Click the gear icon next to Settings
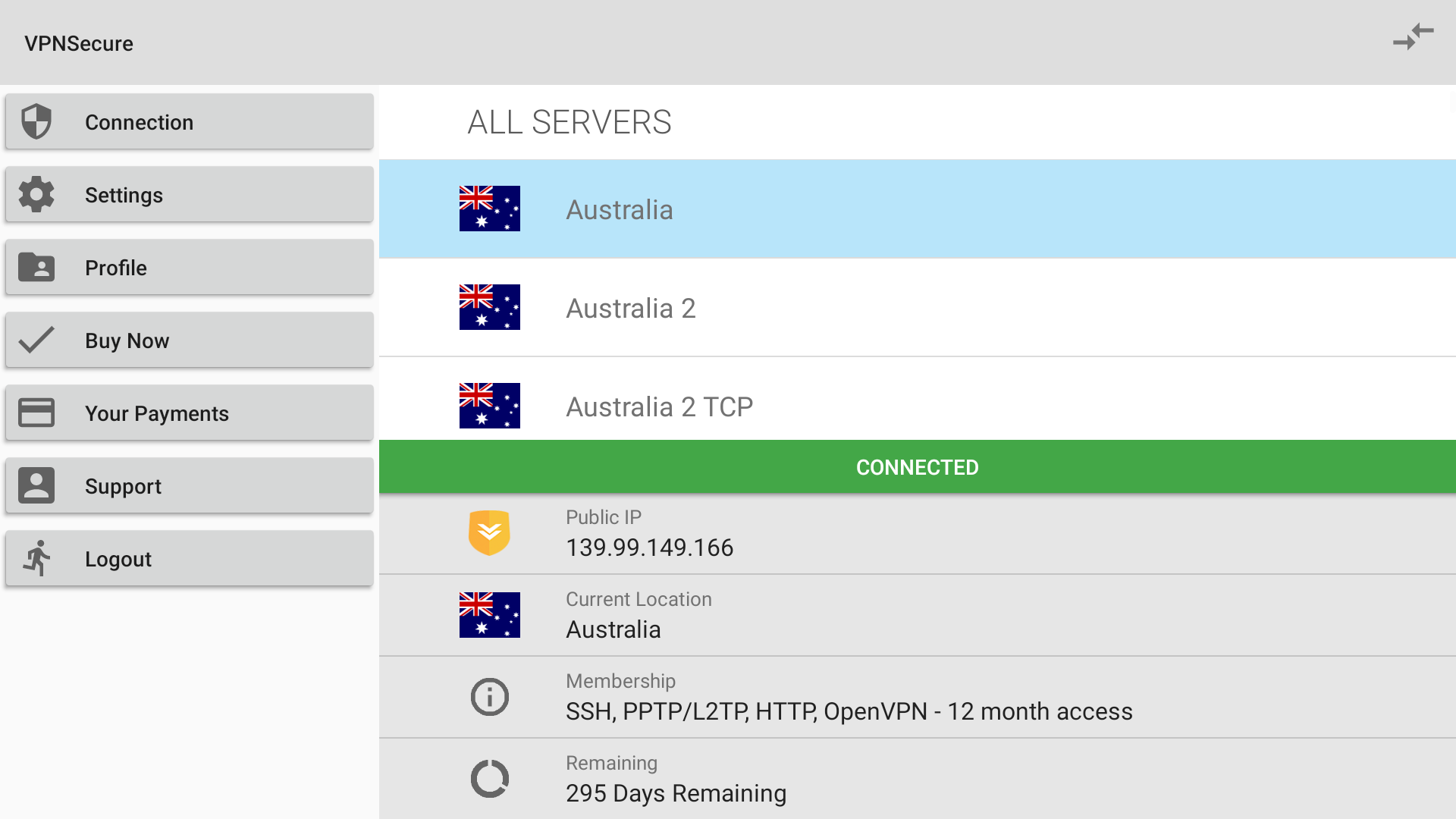1456x819 pixels. (36, 194)
